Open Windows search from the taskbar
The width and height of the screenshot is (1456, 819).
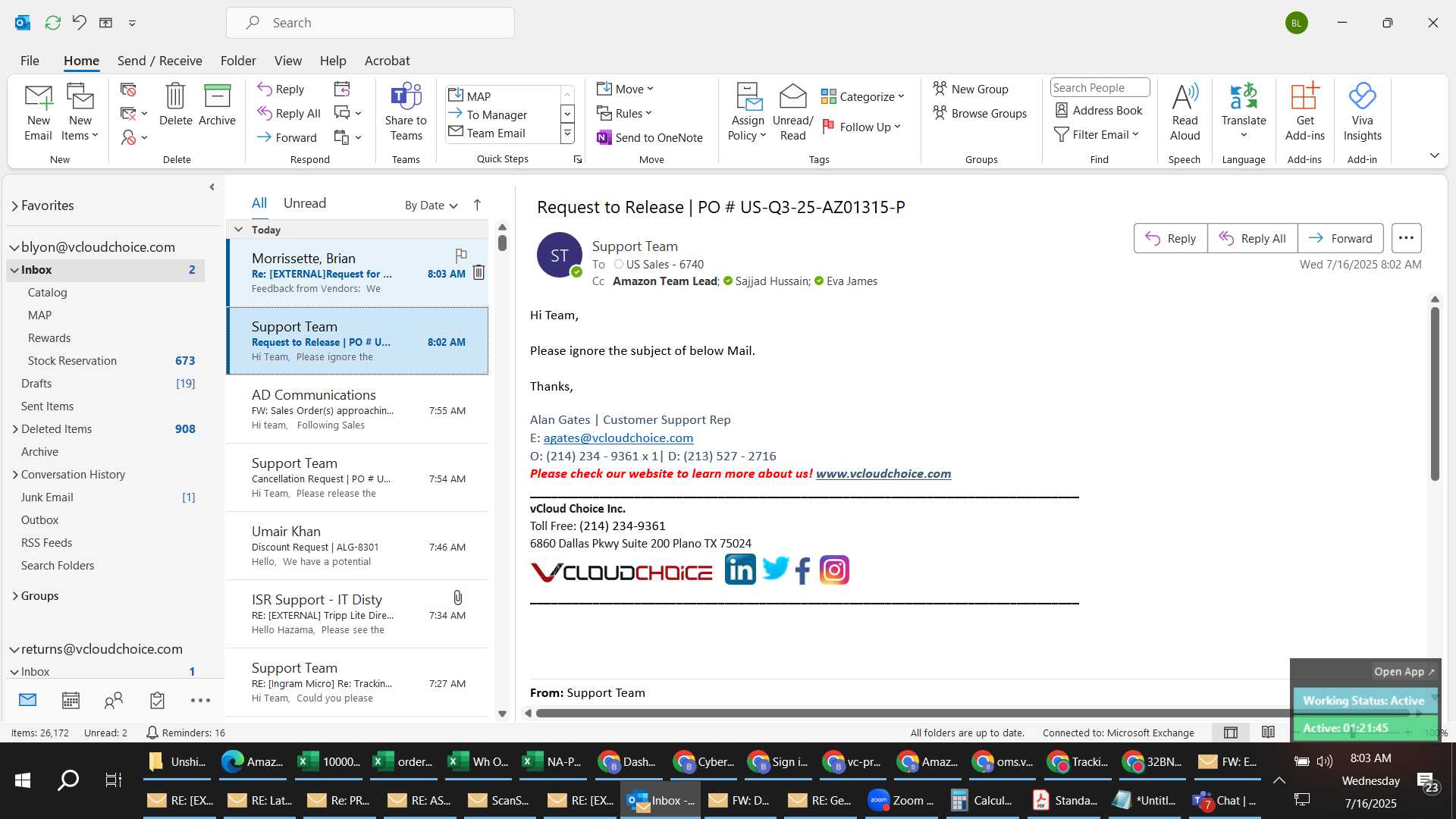(68, 780)
